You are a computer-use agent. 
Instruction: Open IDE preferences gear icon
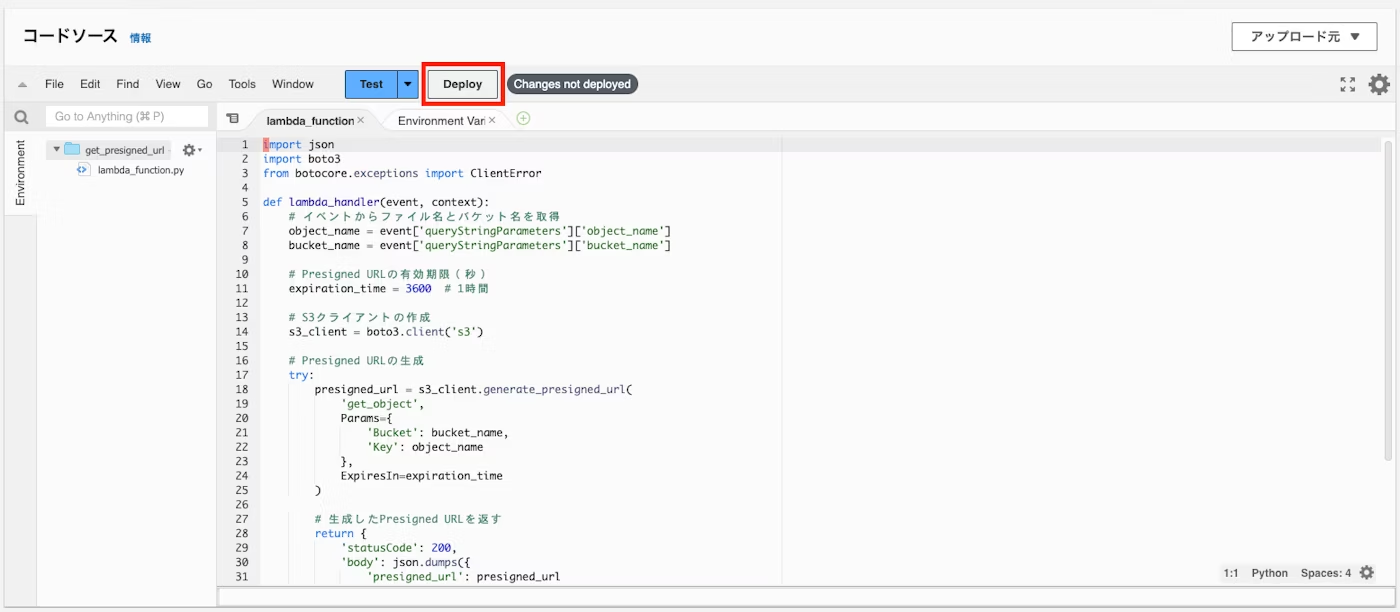[x=1379, y=85]
